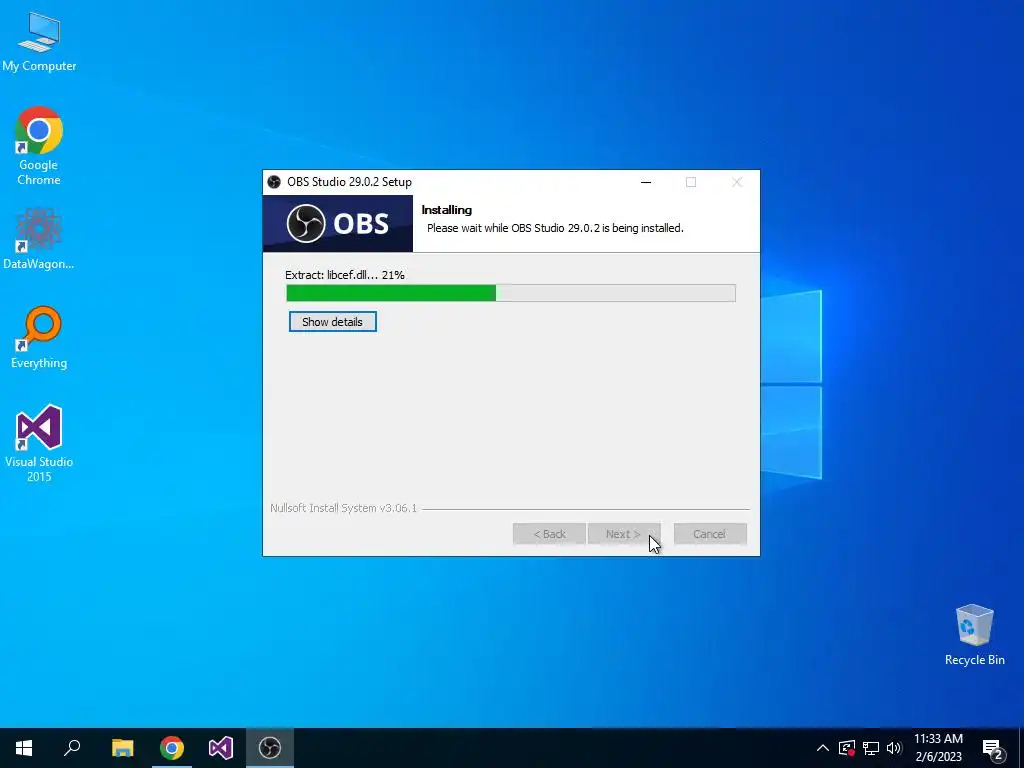Open the notification center with 2 alerts
The height and width of the screenshot is (768, 1024).
[x=992, y=748]
